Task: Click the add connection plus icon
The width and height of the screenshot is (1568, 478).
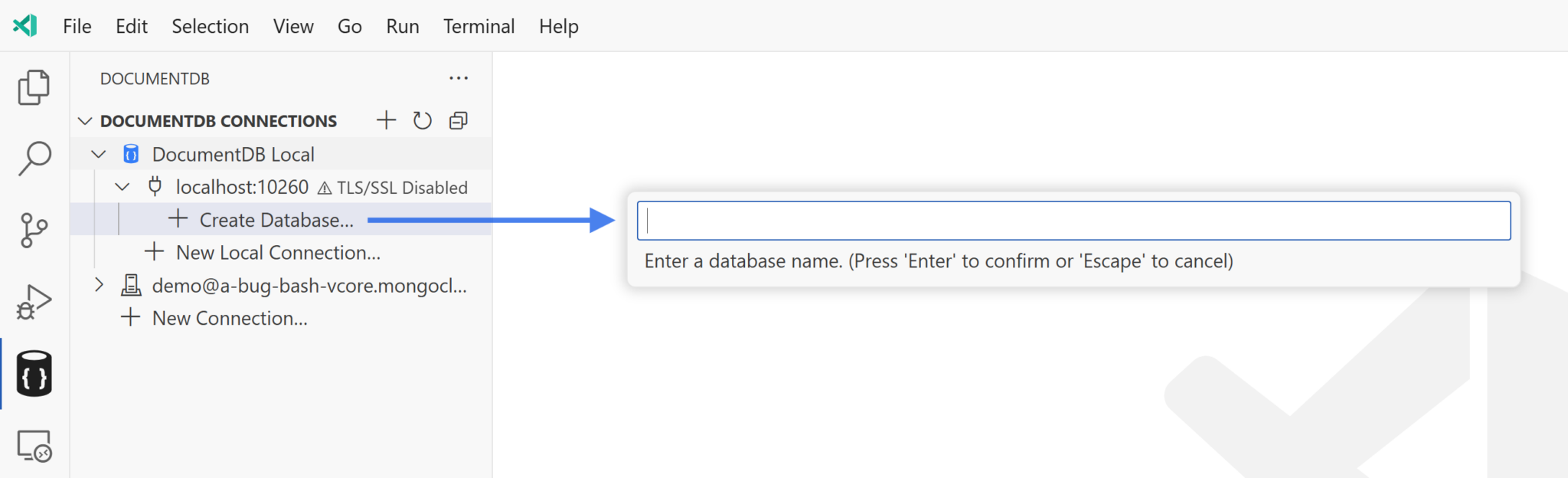Action: (387, 120)
